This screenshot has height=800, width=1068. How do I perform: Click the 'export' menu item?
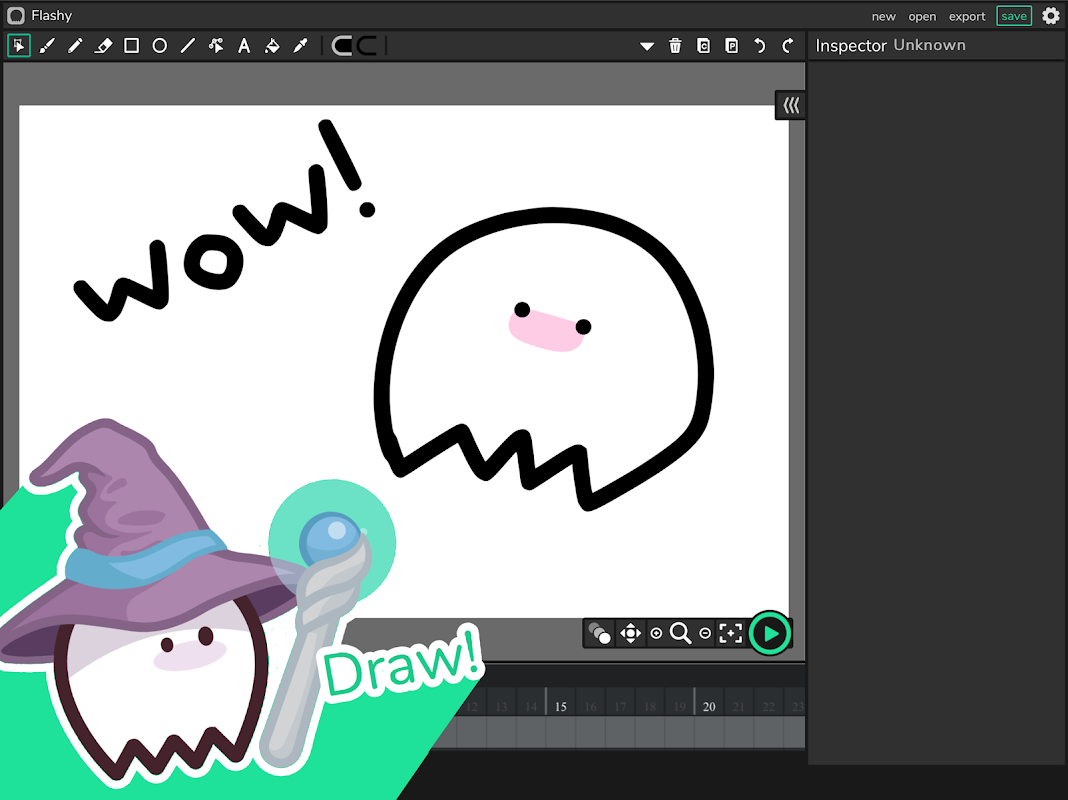click(x=967, y=16)
